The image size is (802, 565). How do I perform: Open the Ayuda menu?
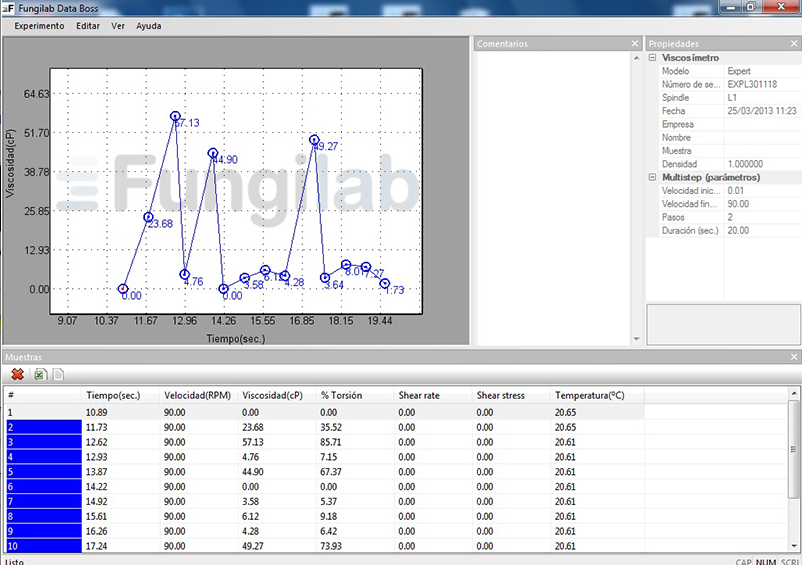(148, 26)
